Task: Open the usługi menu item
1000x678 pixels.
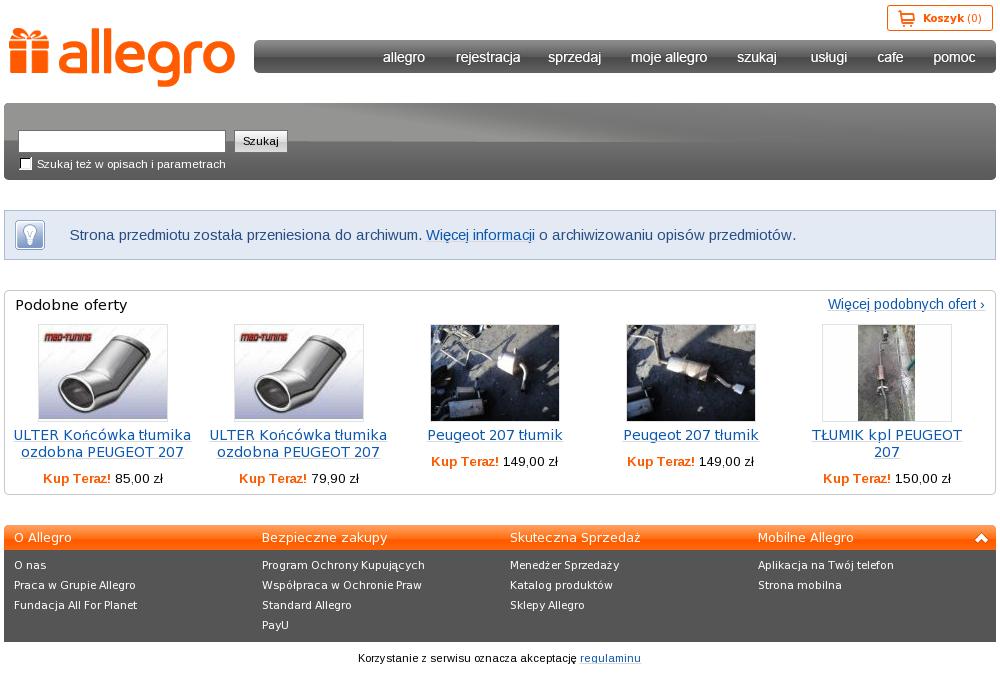Action: point(828,57)
